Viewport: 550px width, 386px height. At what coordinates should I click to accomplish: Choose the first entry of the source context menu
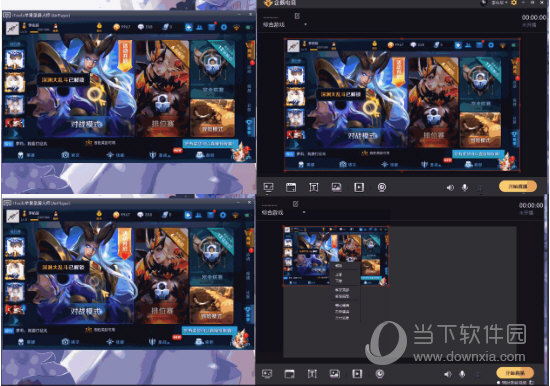click(x=339, y=266)
